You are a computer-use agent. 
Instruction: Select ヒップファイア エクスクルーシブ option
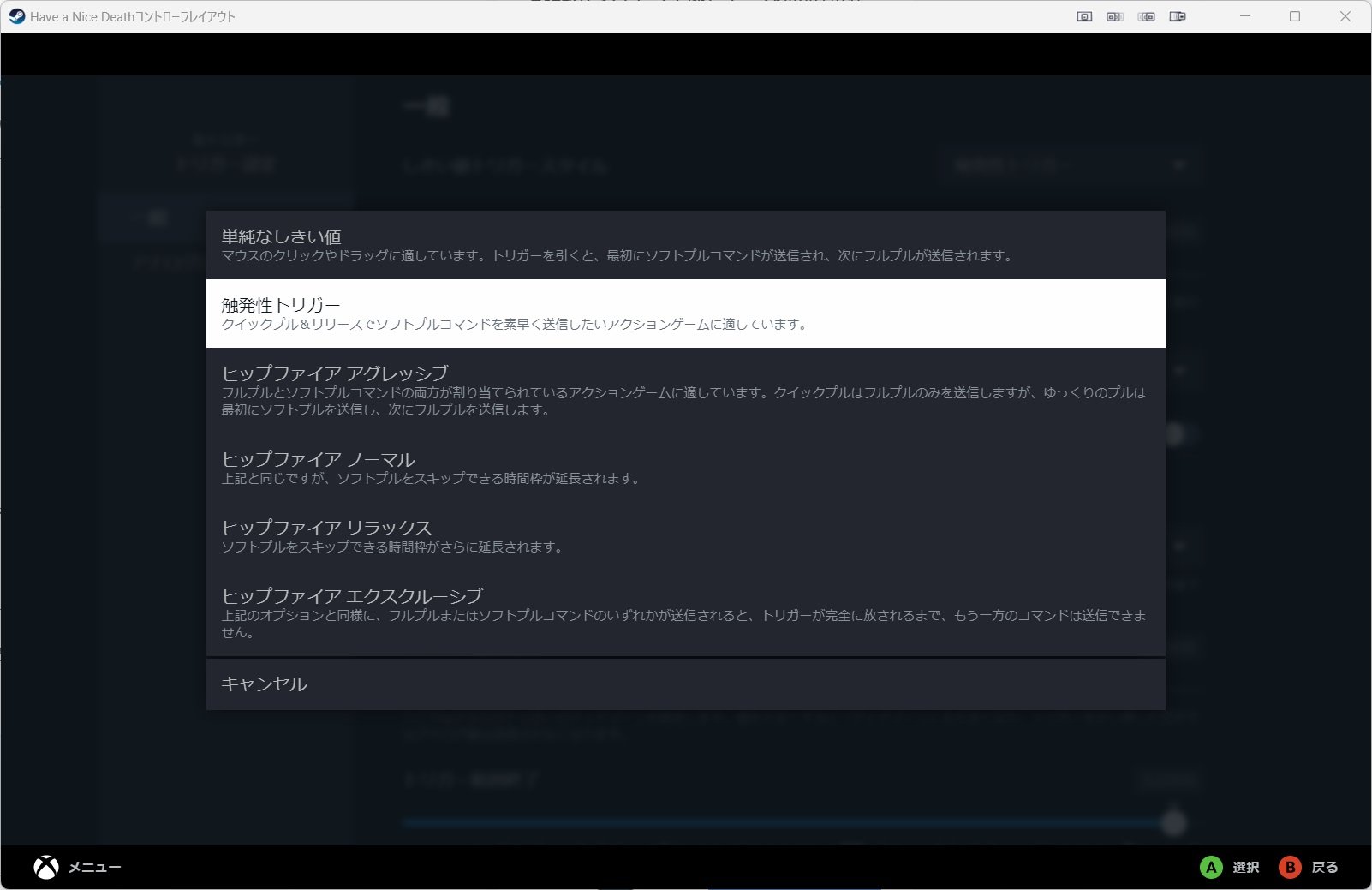[685, 613]
